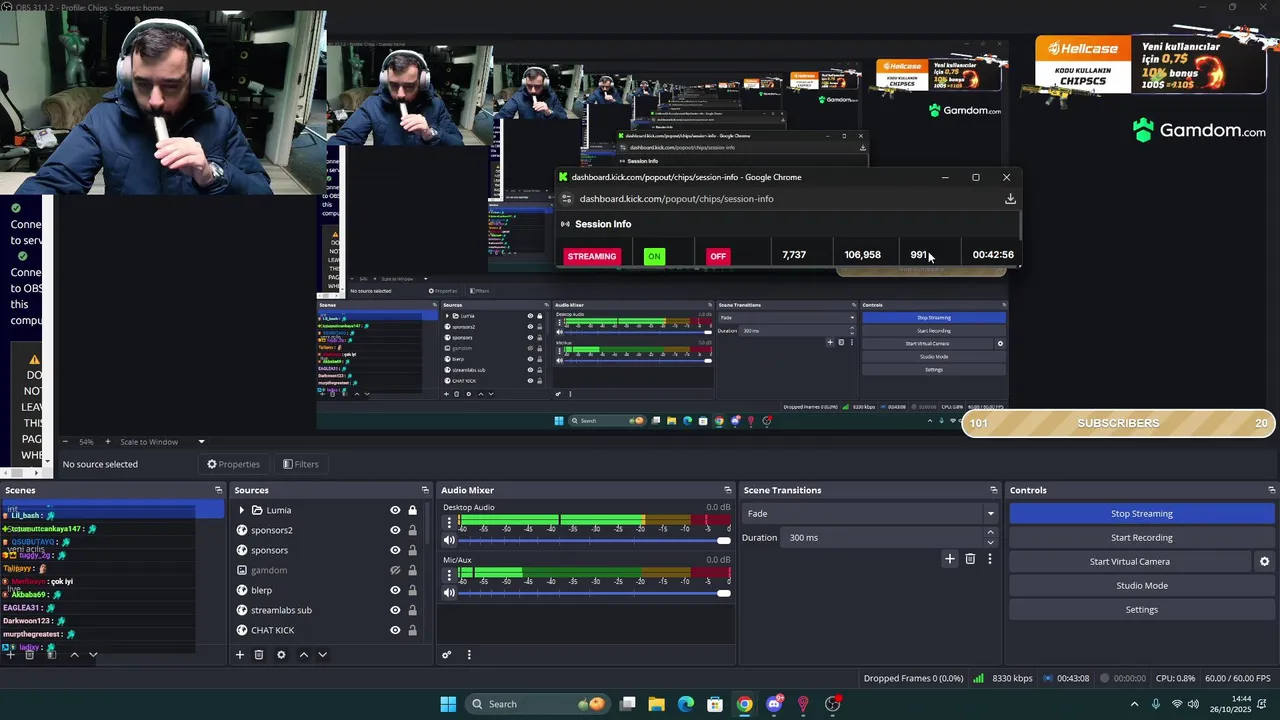Decrease transition duration stepper down

tap(990, 542)
